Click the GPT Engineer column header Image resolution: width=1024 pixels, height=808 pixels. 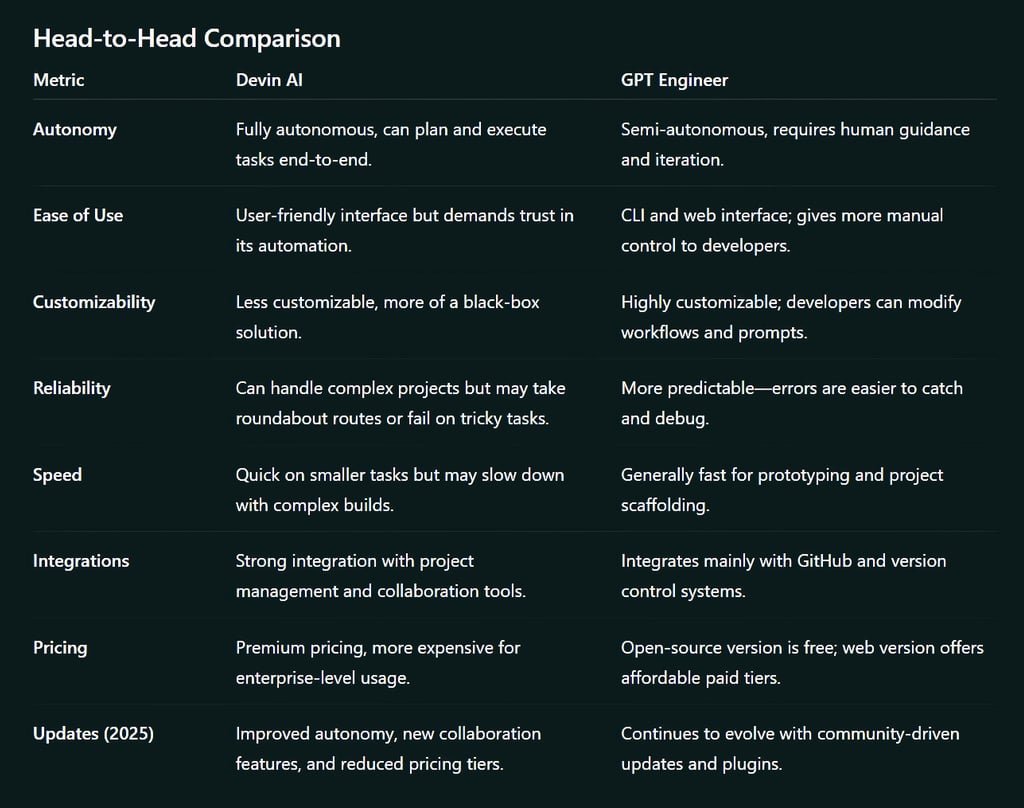(x=674, y=80)
